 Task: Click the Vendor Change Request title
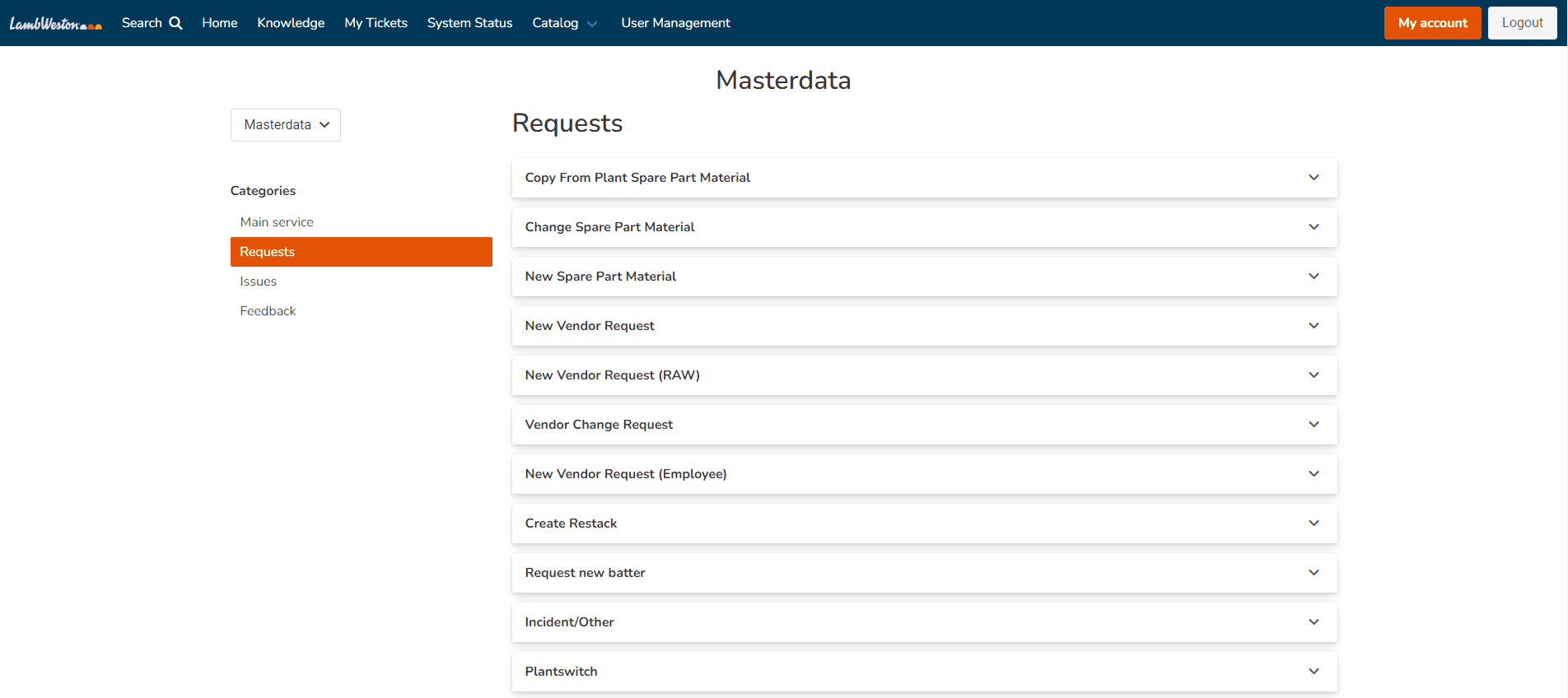coord(599,425)
